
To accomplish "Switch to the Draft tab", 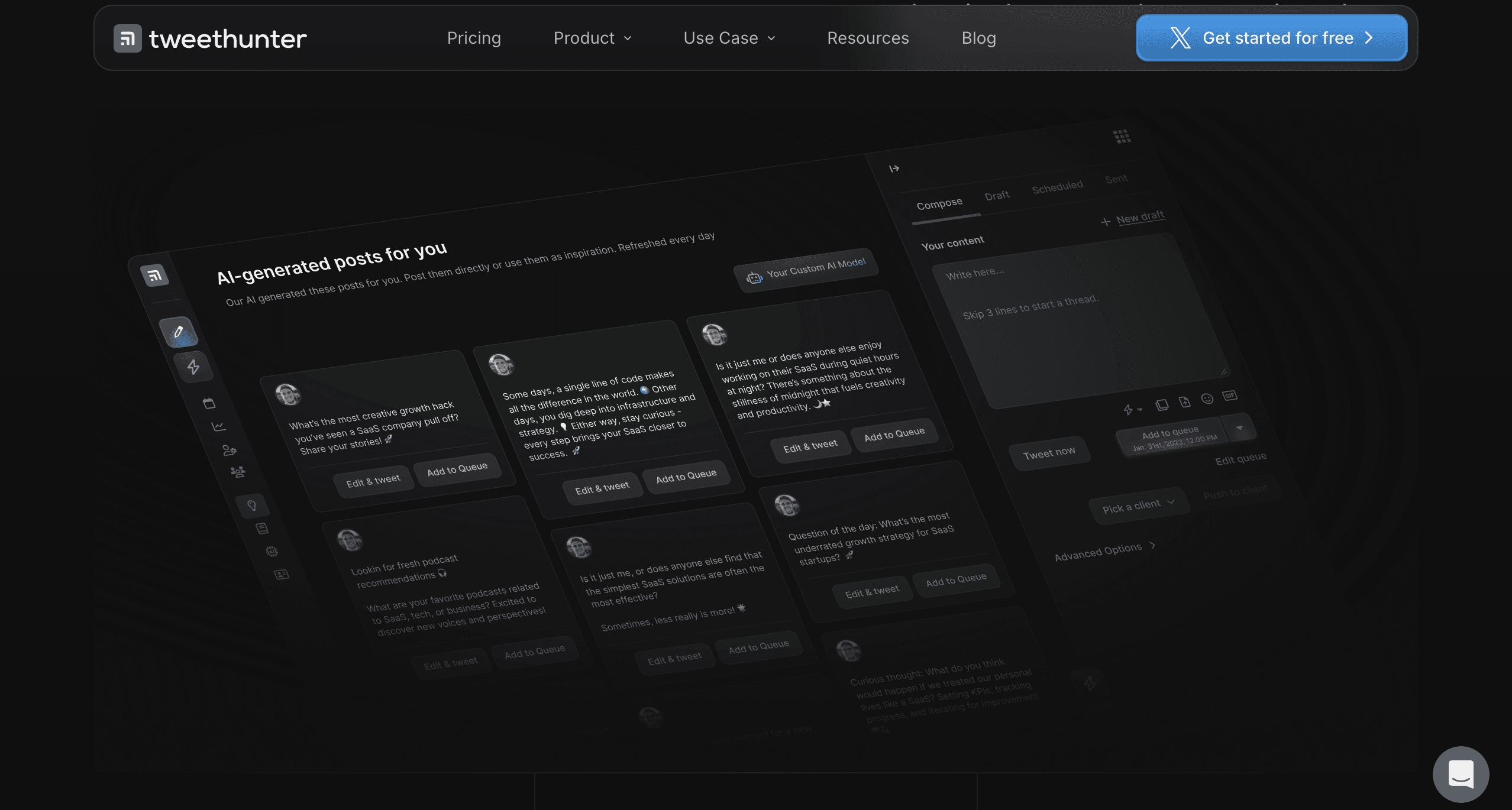I will point(997,195).
